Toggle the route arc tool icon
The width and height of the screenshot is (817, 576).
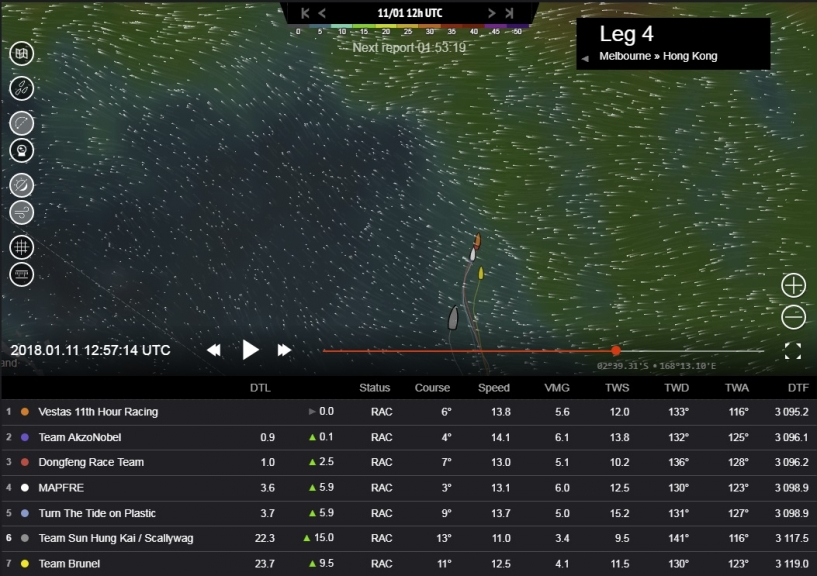click(21, 124)
